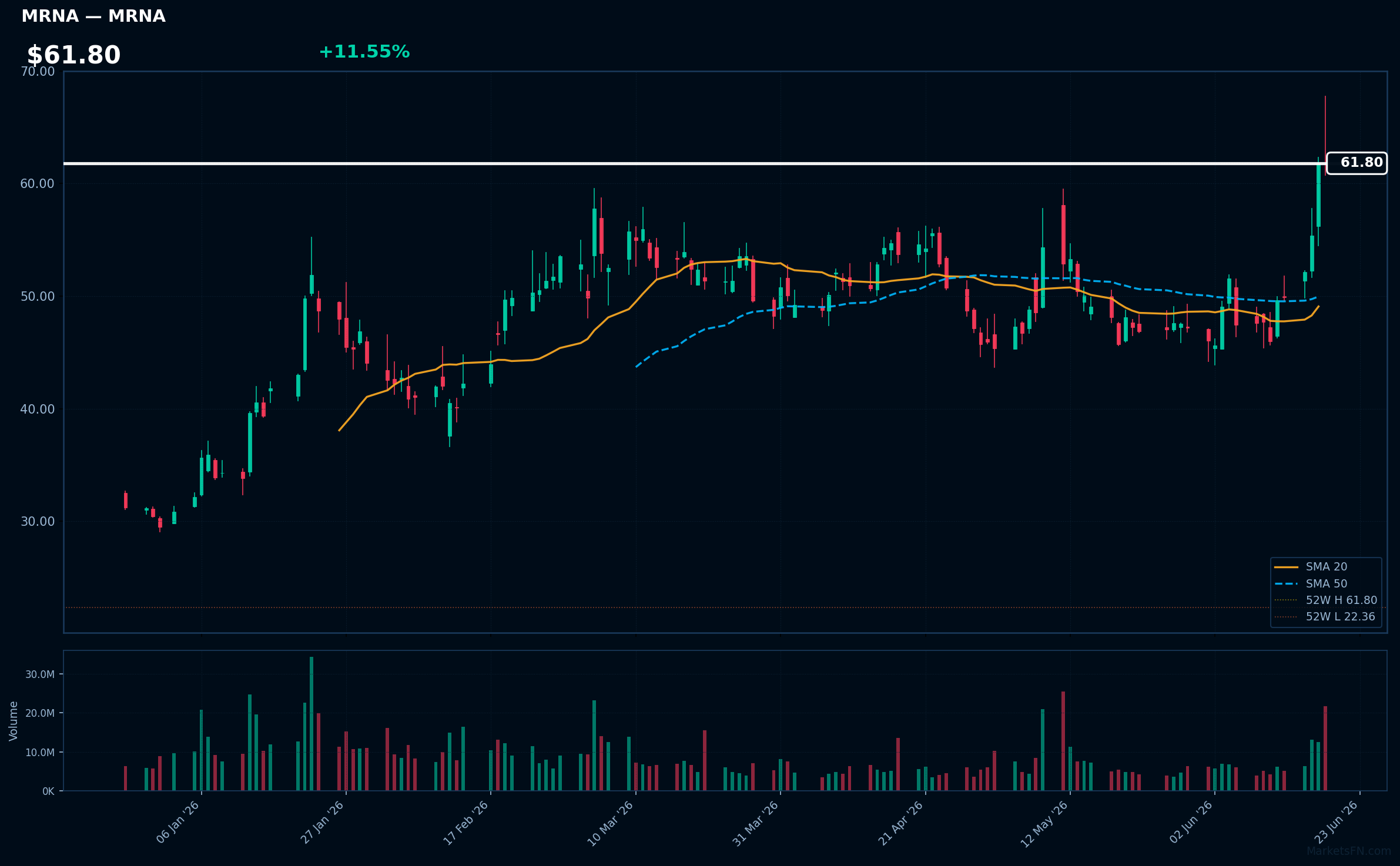Viewport: 1400px width, 866px height.
Task: Click the 06 Jan '26 date label
Action: 178,823
